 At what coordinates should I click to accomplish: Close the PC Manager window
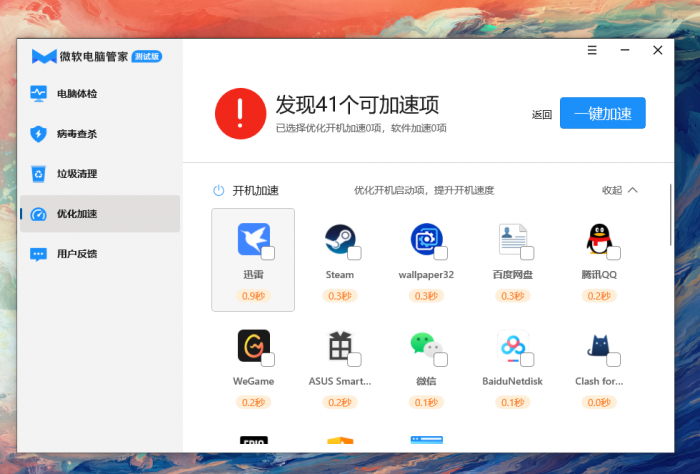pos(658,50)
